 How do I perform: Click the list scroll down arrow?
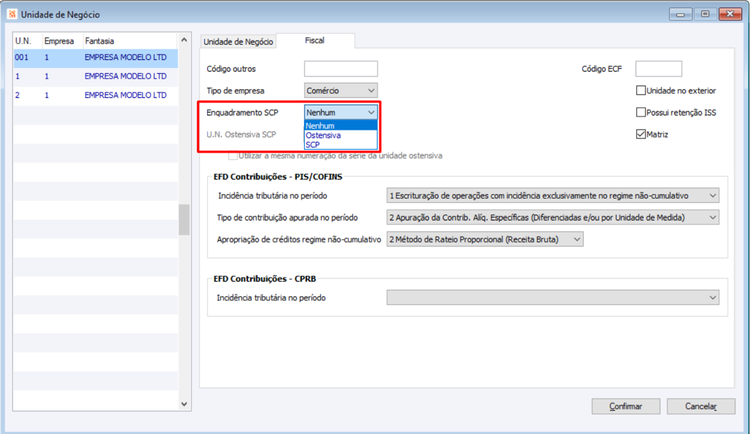[184, 404]
